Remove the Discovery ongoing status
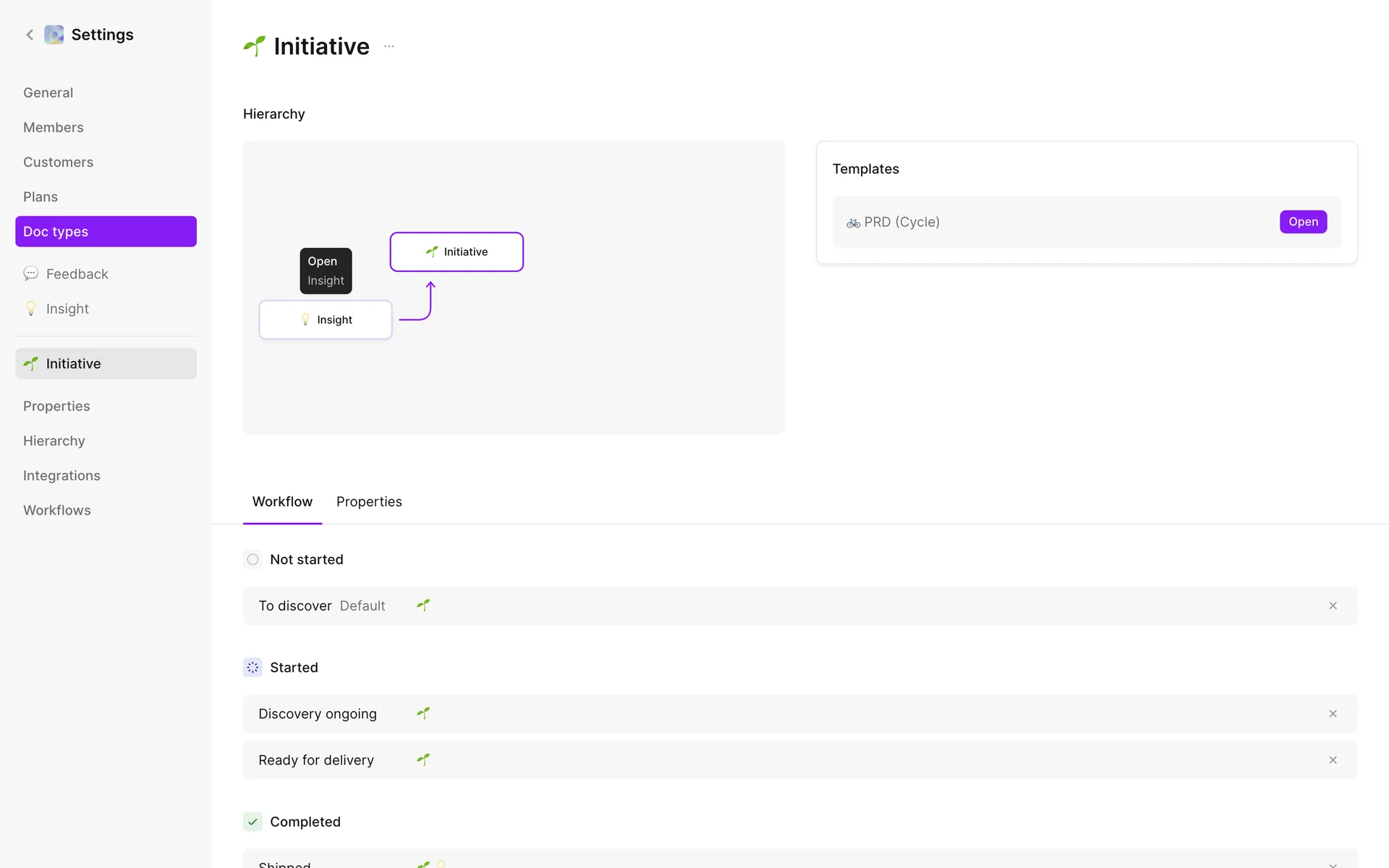 coord(1333,714)
